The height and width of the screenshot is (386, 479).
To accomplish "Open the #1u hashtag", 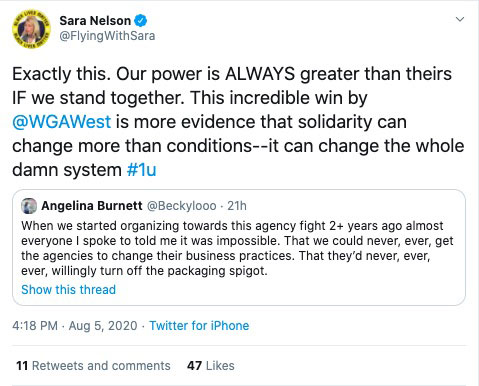I will (141, 170).
